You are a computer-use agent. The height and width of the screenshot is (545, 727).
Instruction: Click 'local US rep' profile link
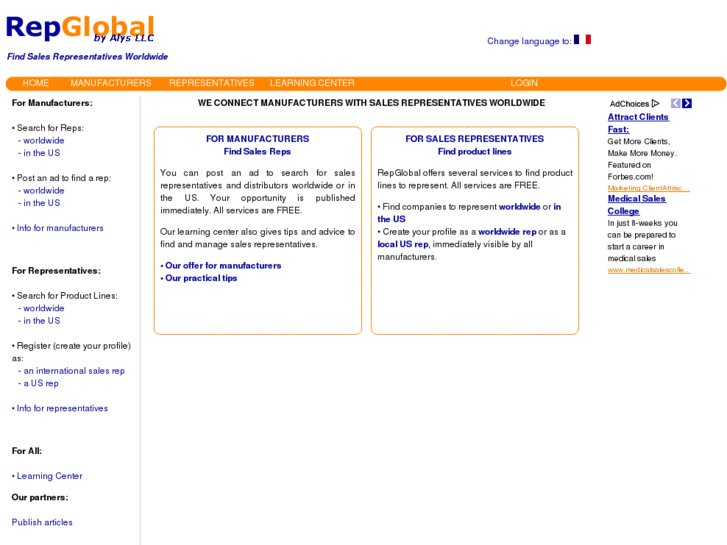tap(403, 244)
